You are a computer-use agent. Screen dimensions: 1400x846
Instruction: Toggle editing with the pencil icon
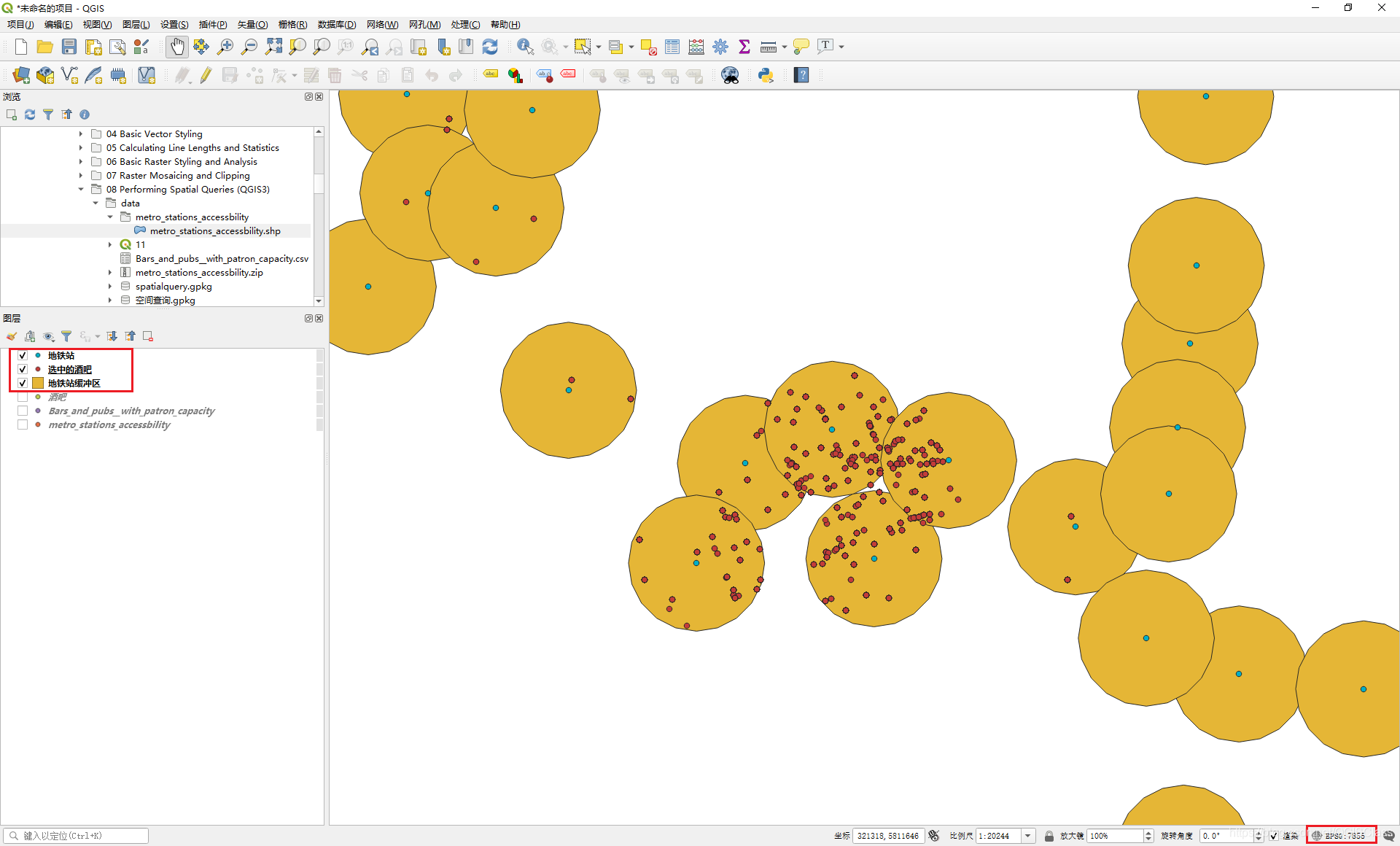click(206, 75)
